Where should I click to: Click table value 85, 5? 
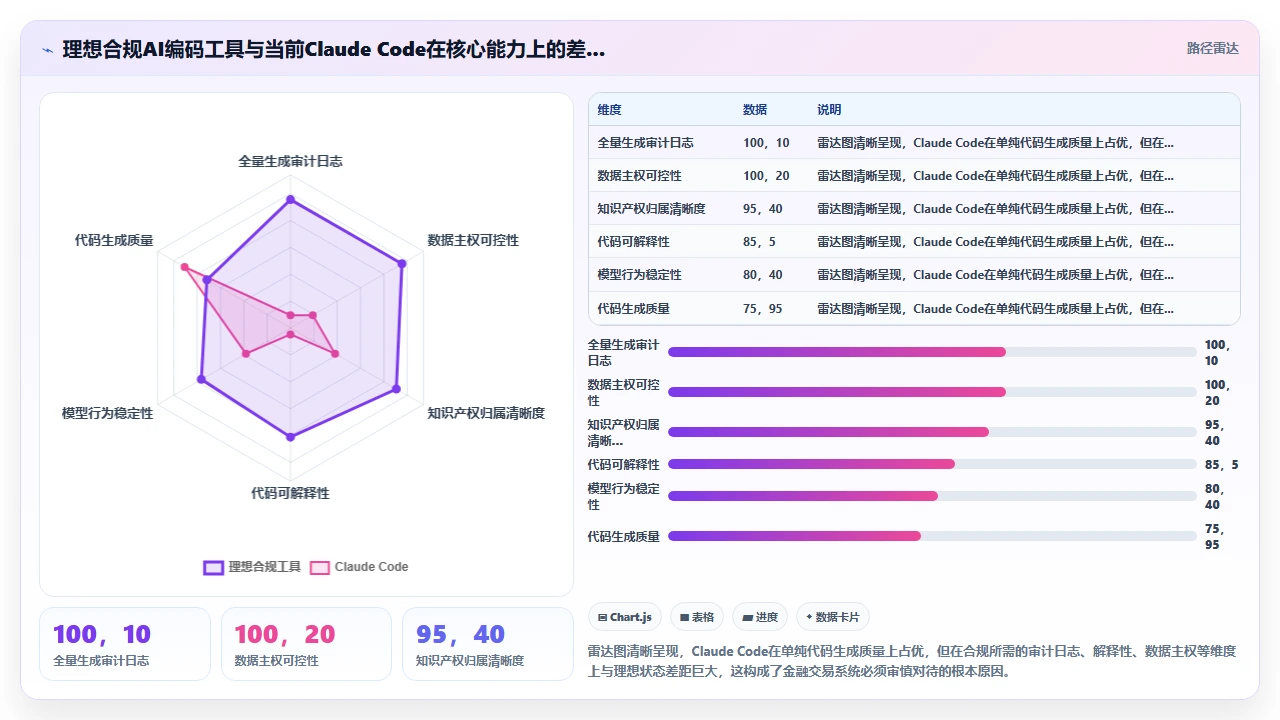click(759, 242)
